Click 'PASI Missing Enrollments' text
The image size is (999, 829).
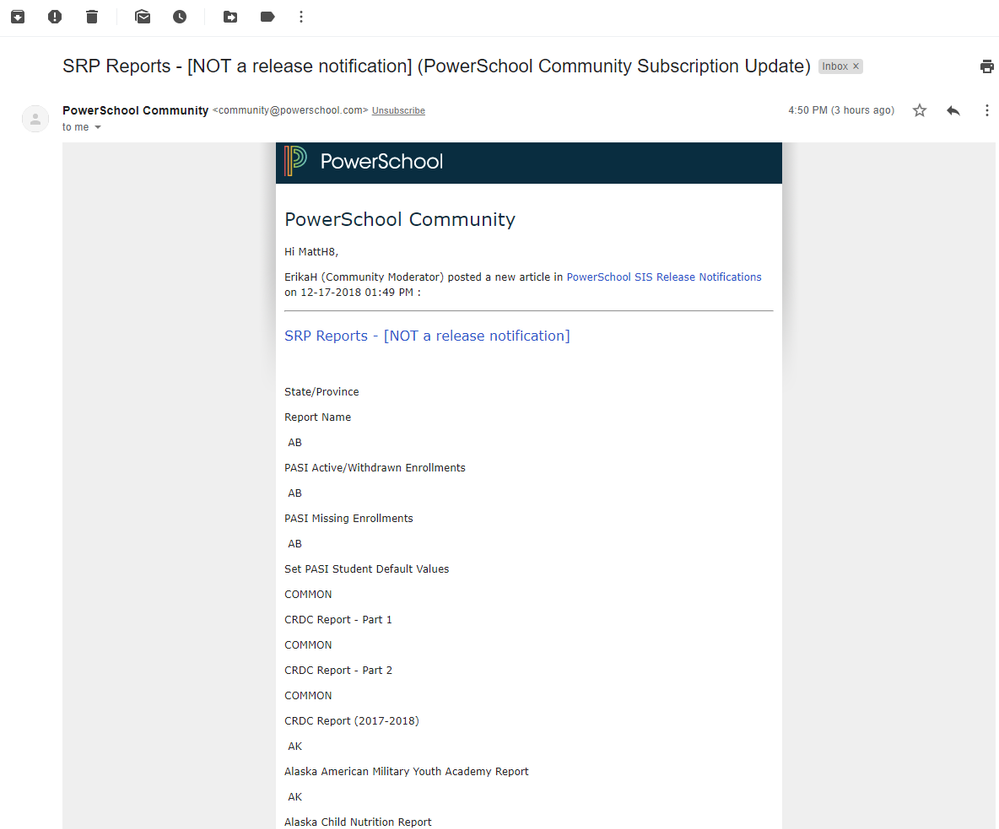pos(349,519)
